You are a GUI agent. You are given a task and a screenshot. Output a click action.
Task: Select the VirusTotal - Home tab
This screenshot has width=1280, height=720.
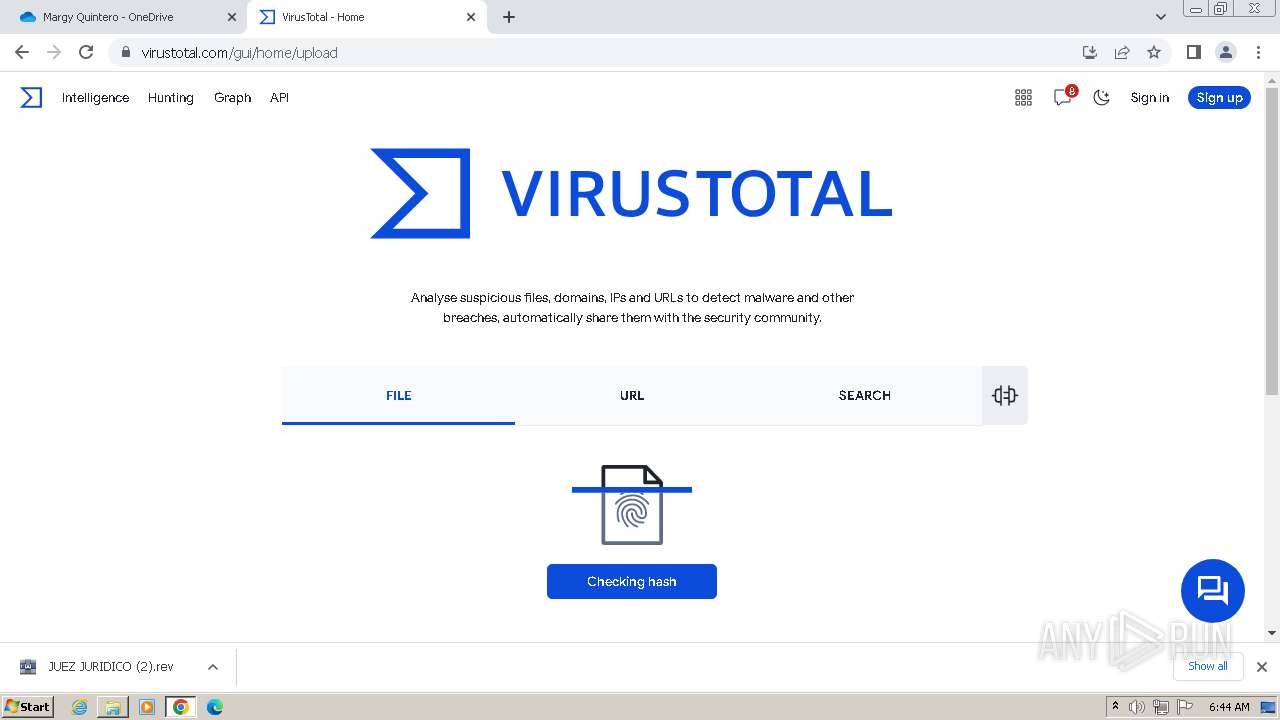(x=366, y=17)
